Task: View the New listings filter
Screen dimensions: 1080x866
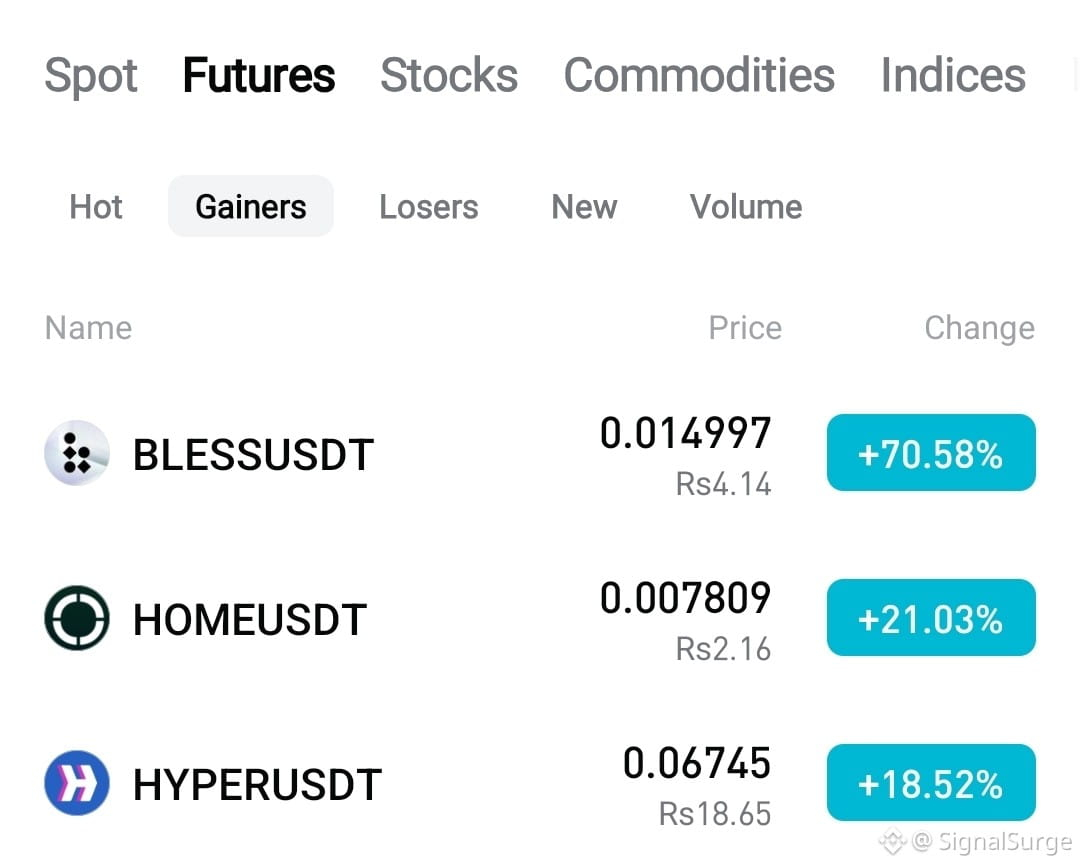Action: 584,207
